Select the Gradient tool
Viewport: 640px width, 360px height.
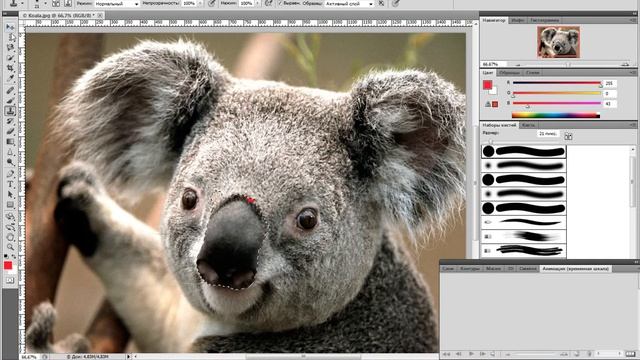(x=10, y=142)
